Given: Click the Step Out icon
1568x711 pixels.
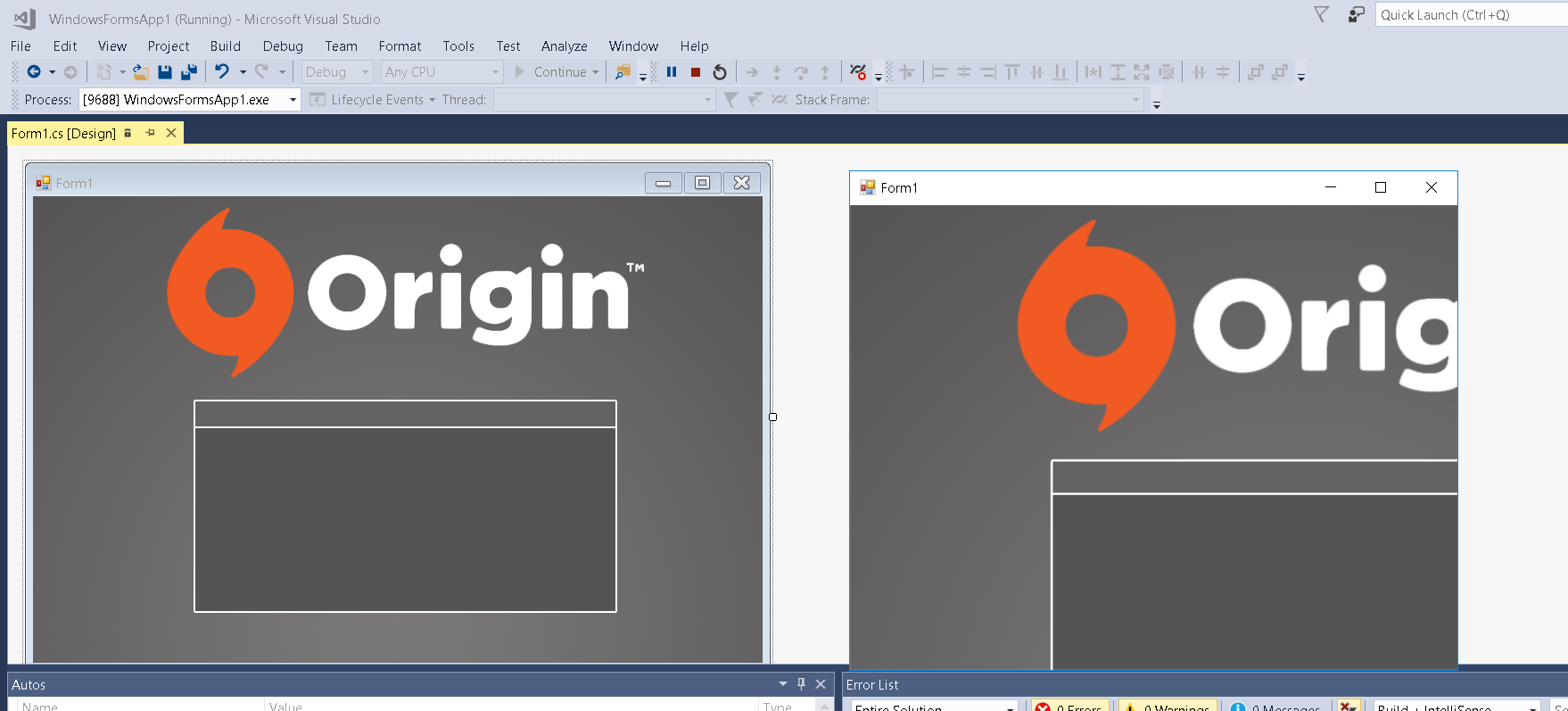Looking at the screenshot, I should coord(825,72).
